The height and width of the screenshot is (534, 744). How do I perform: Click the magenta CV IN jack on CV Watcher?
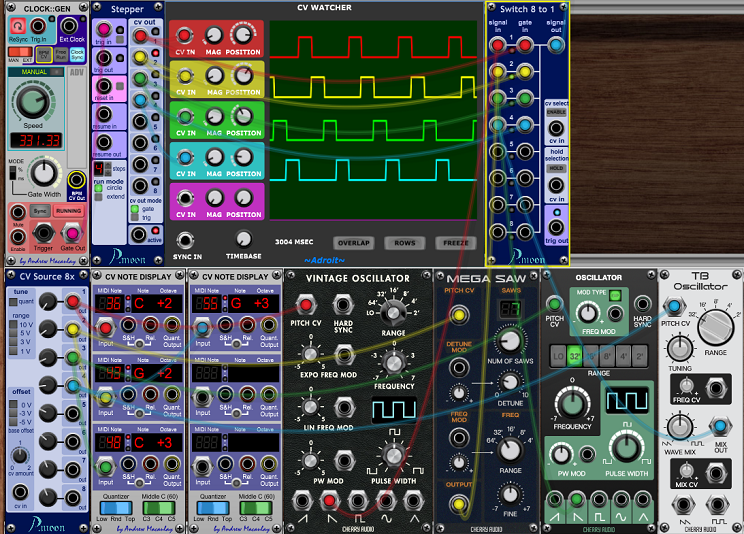coord(185,197)
